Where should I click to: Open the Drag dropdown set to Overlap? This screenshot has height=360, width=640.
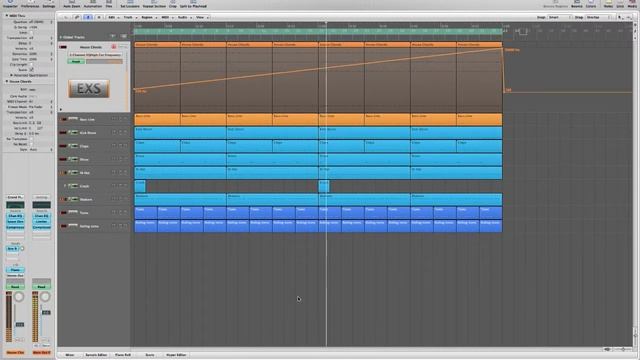coord(598,18)
